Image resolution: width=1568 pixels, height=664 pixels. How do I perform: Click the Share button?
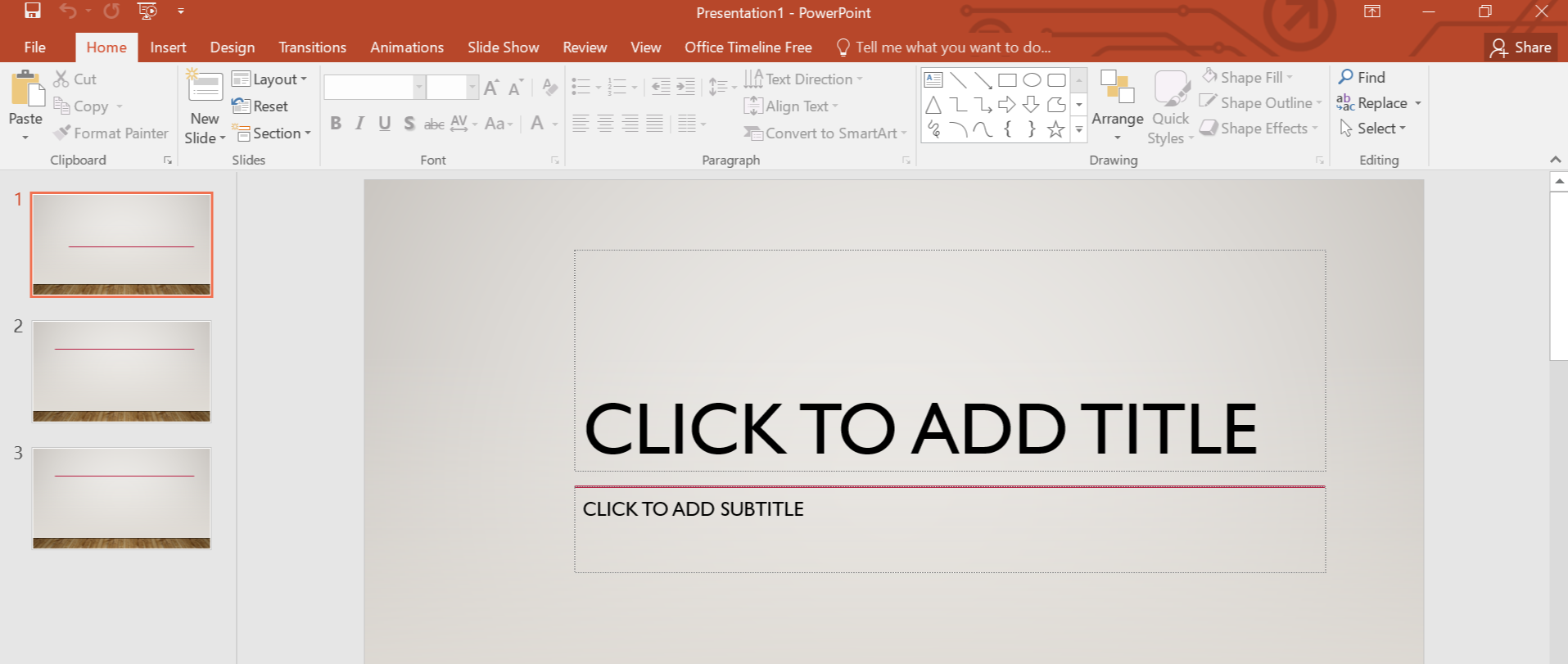pyautogui.click(x=1521, y=47)
